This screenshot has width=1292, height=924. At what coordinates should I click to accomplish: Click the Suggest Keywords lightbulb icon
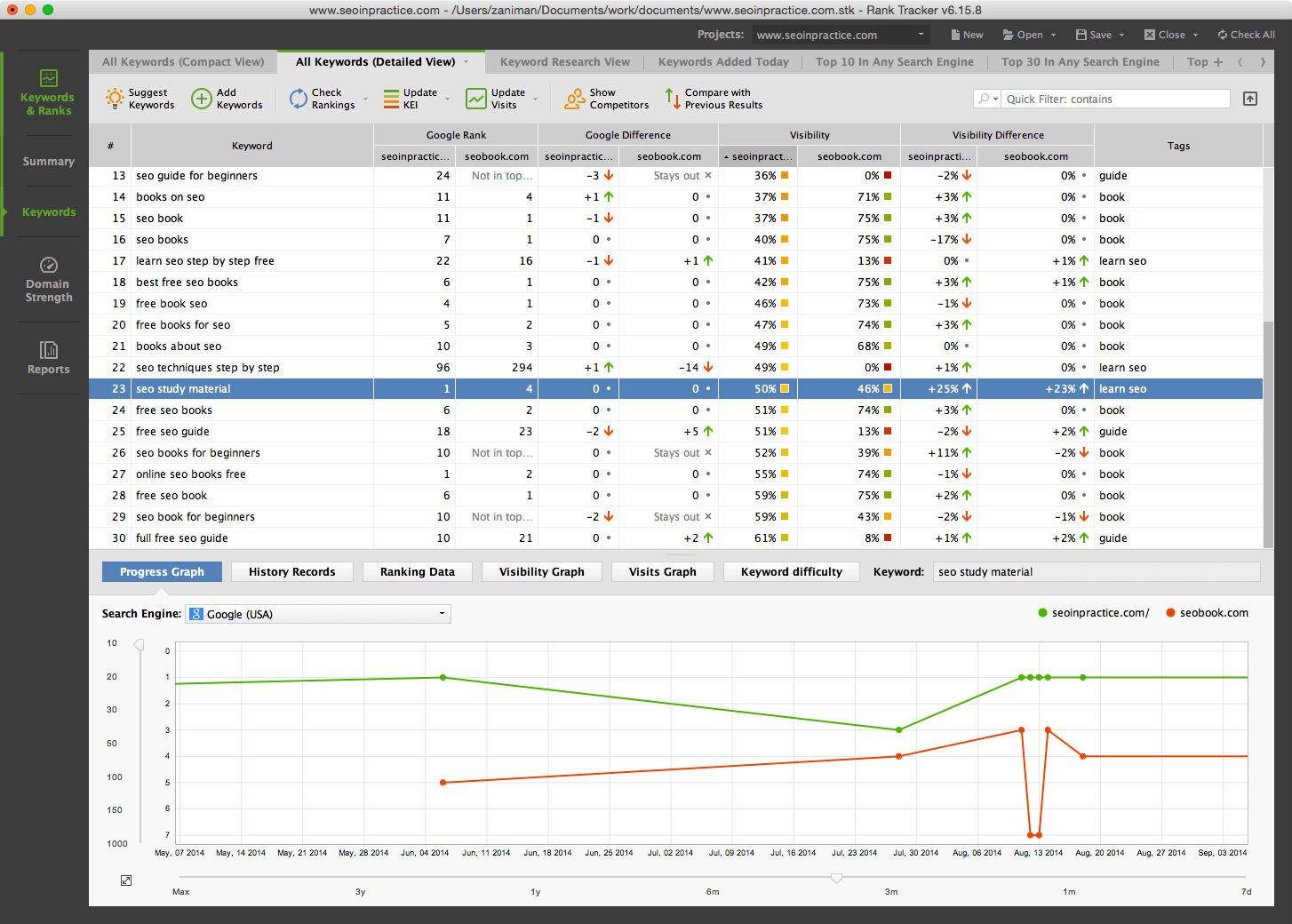(x=115, y=99)
